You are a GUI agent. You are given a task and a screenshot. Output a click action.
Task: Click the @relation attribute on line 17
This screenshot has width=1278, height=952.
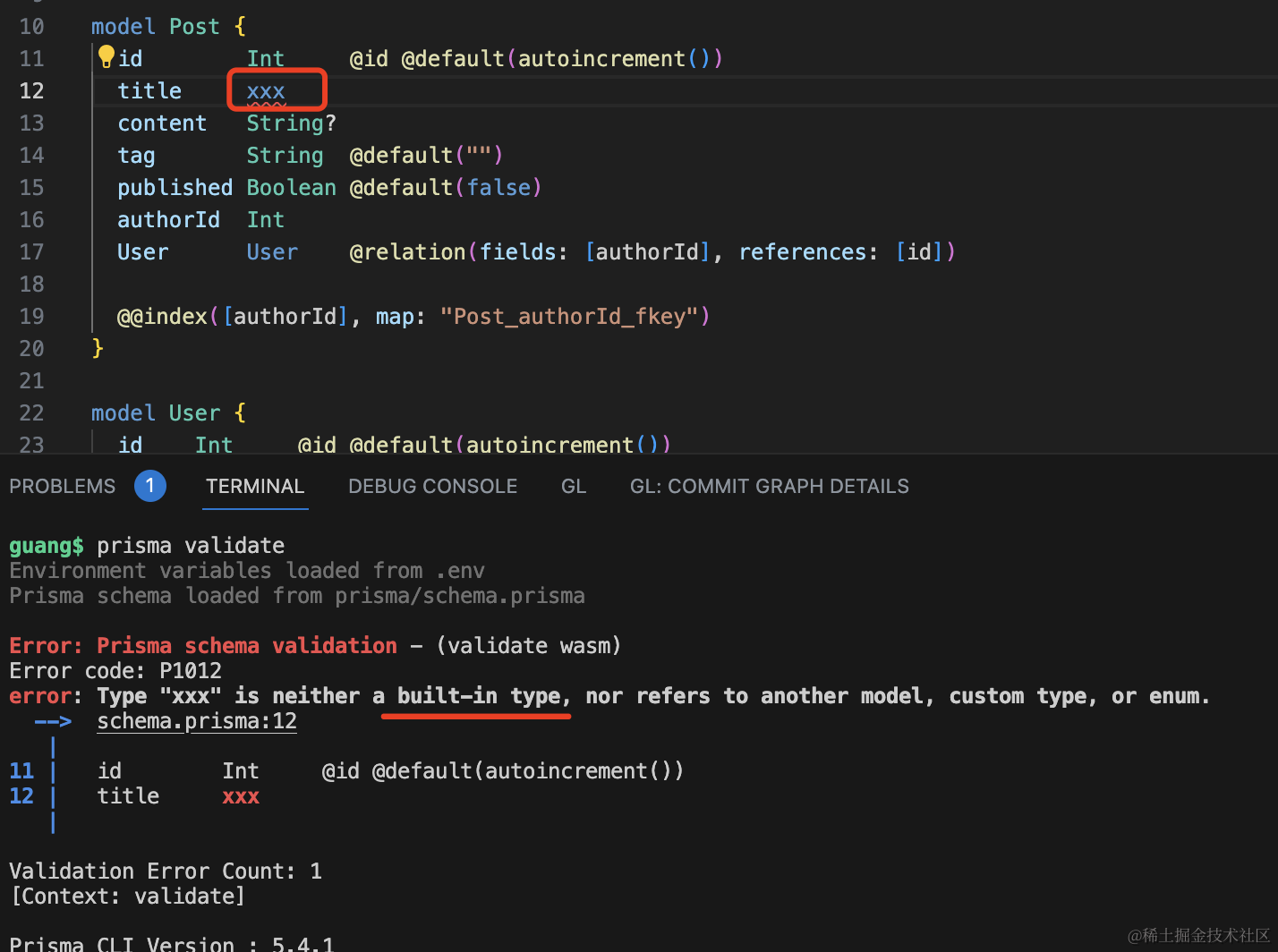407,252
